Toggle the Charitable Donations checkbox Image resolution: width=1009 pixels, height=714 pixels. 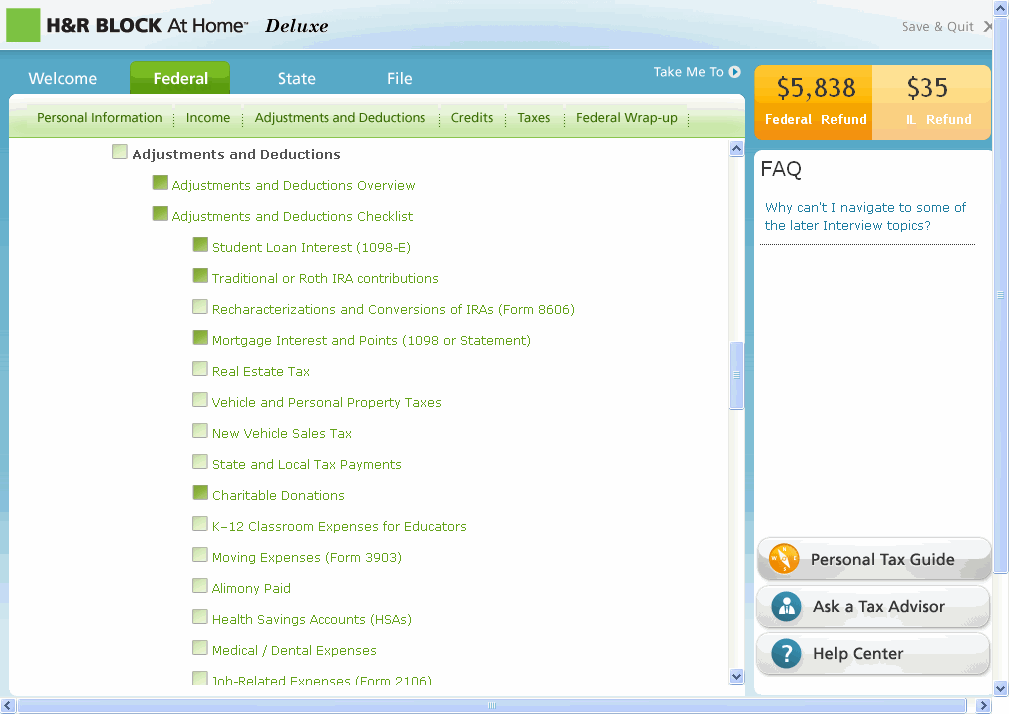point(200,493)
